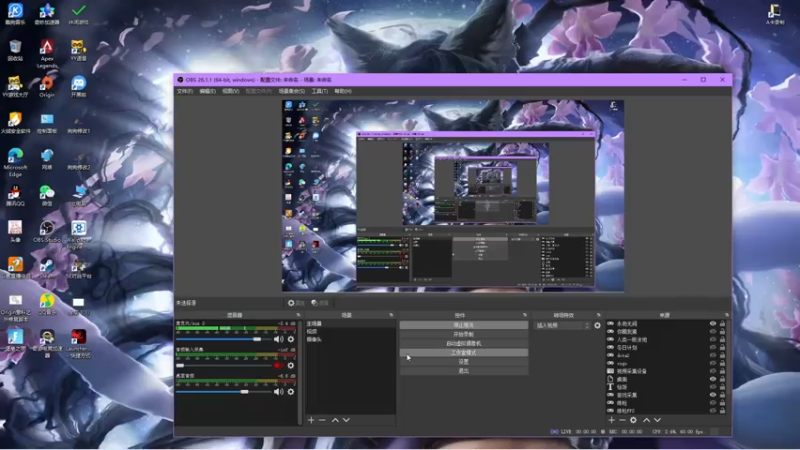The width and height of the screenshot is (800, 450).
Task: Open the 文件(F) File menu
Action: (x=185, y=91)
